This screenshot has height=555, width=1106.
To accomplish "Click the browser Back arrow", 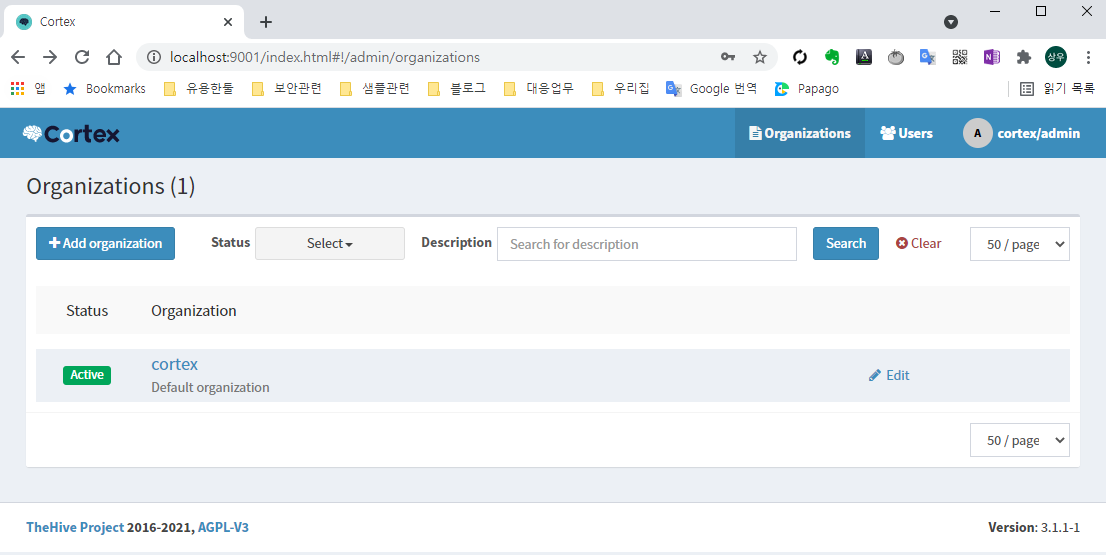I will click(x=18, y=57).
